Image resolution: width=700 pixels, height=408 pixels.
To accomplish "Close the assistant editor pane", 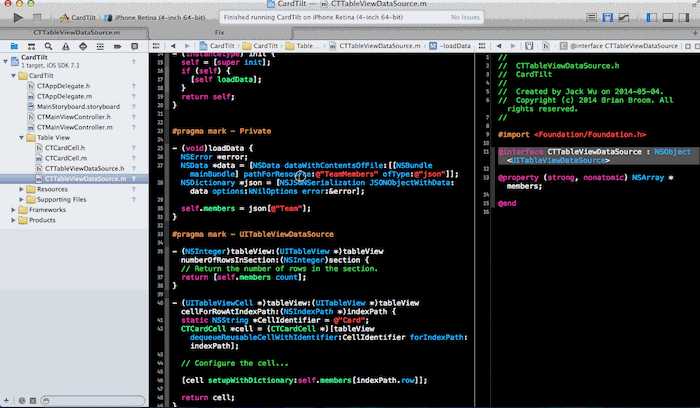I will coord(696,46).
